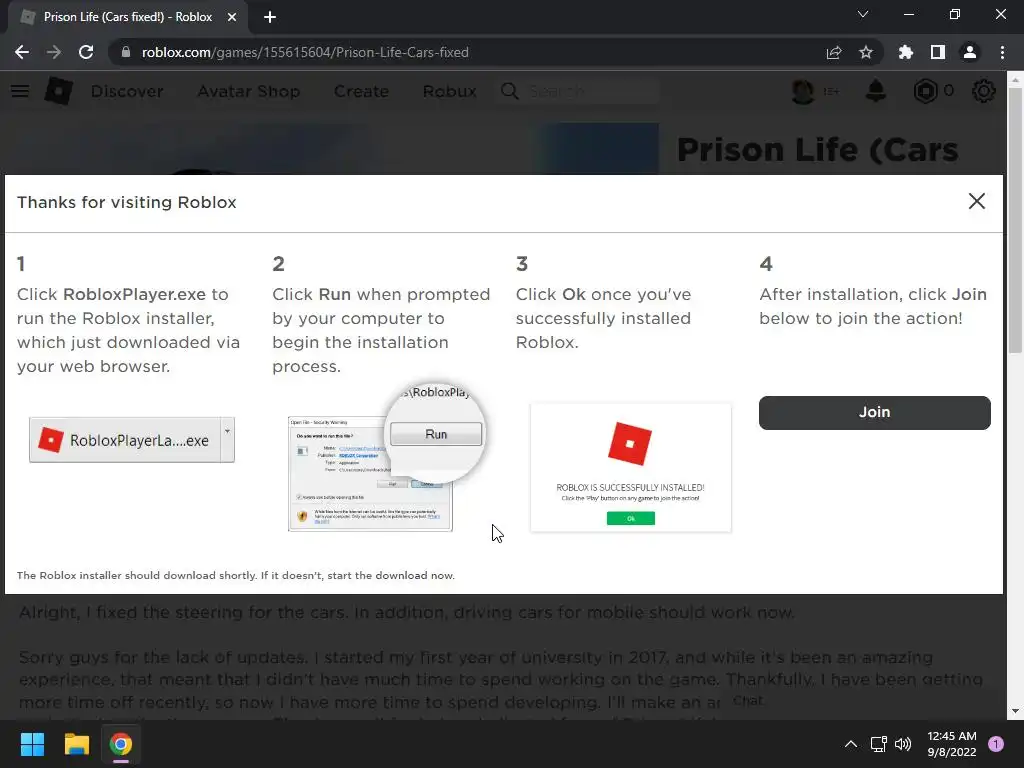Viewport: 1024px width, 768px height.
Task: Click the scrollbar down arrow
Action: tap(1015, 711)
